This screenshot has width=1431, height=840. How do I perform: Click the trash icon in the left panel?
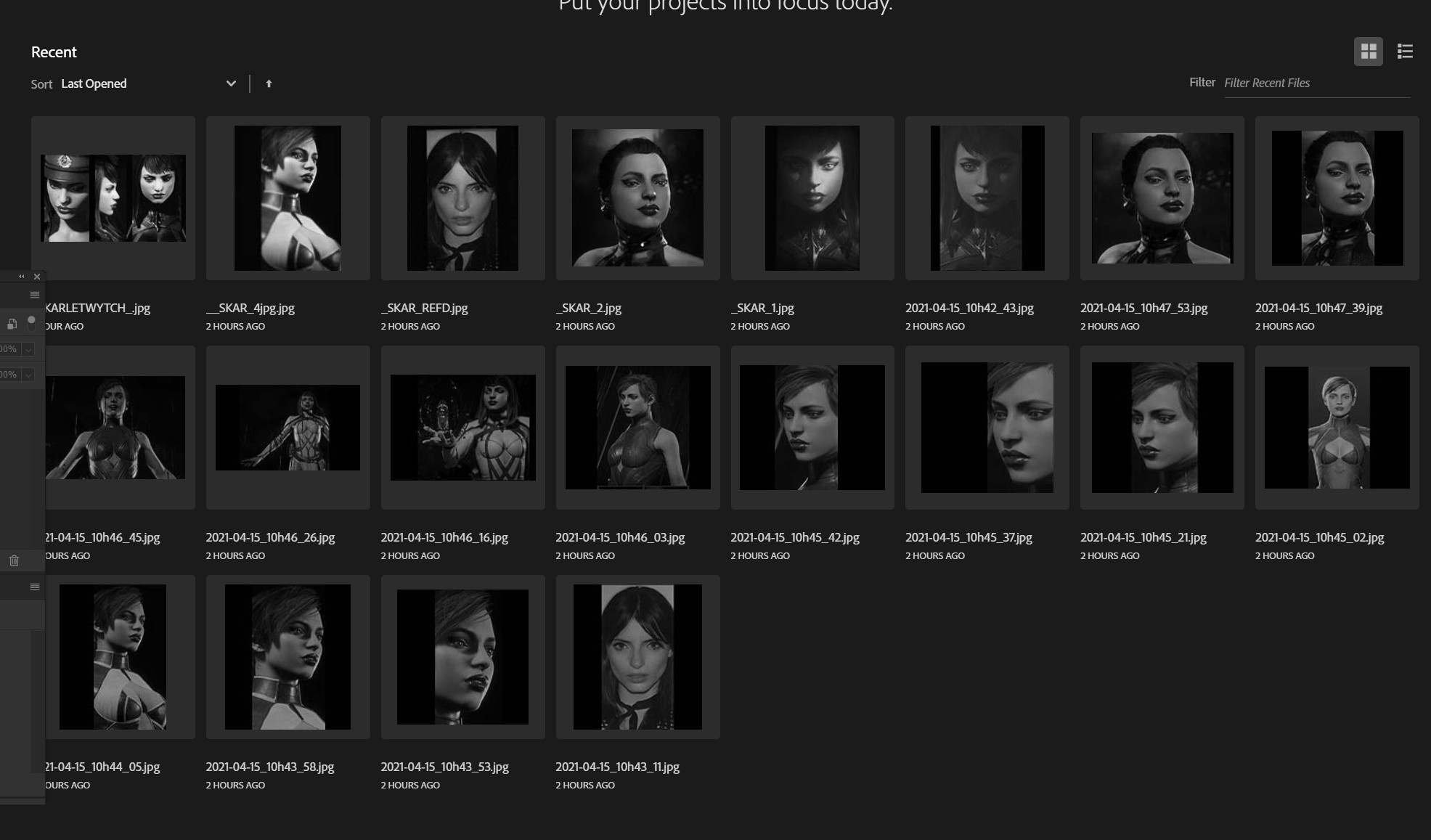click(x=14, y=560)
